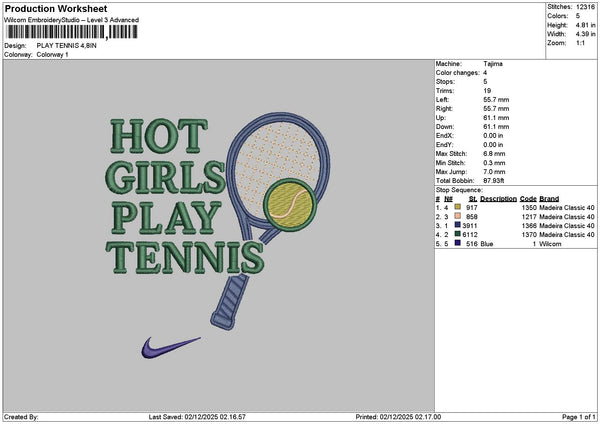This screenshot has height=424, width=600.
Task: Click the Total Bobbin value '87.93ft'
Action: click(x=494, y=181)
